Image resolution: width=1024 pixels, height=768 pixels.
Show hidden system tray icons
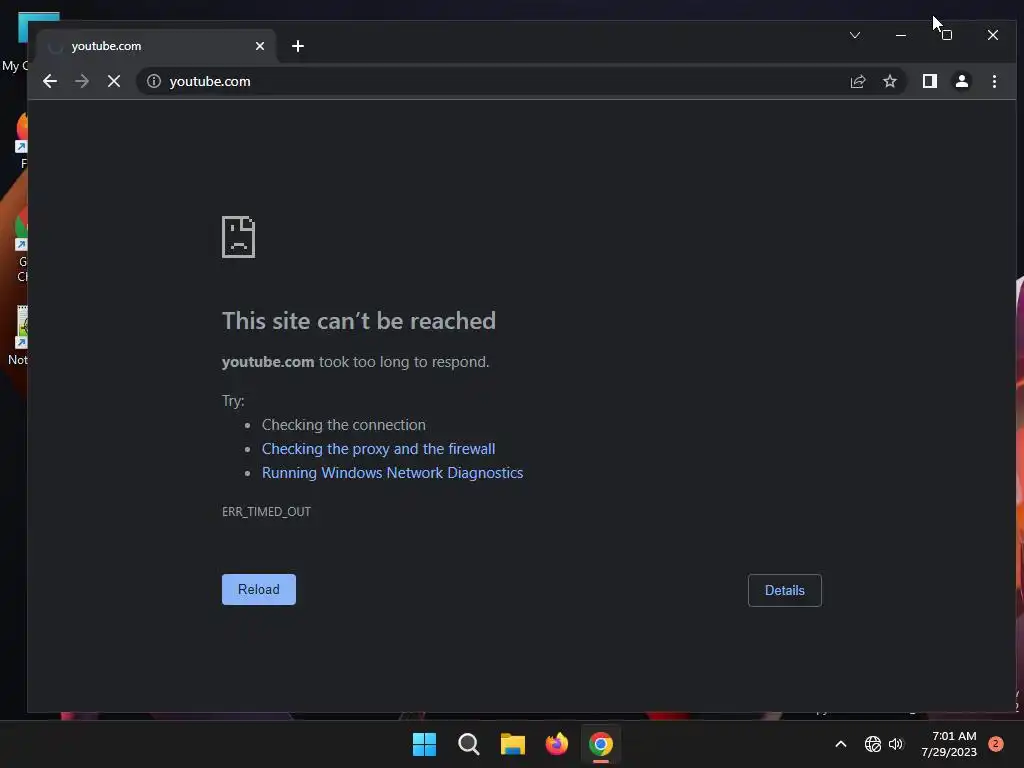(x=840, y=744)
